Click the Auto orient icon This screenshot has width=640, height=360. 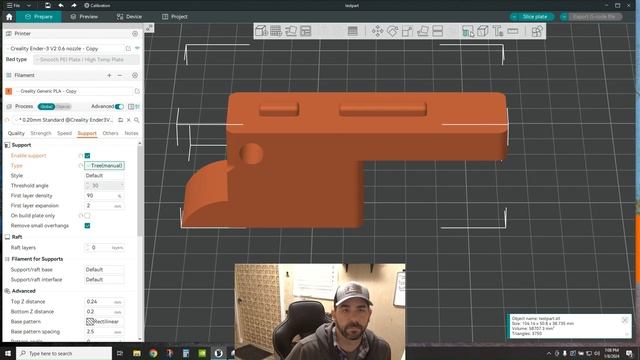(x=291, y=31)
